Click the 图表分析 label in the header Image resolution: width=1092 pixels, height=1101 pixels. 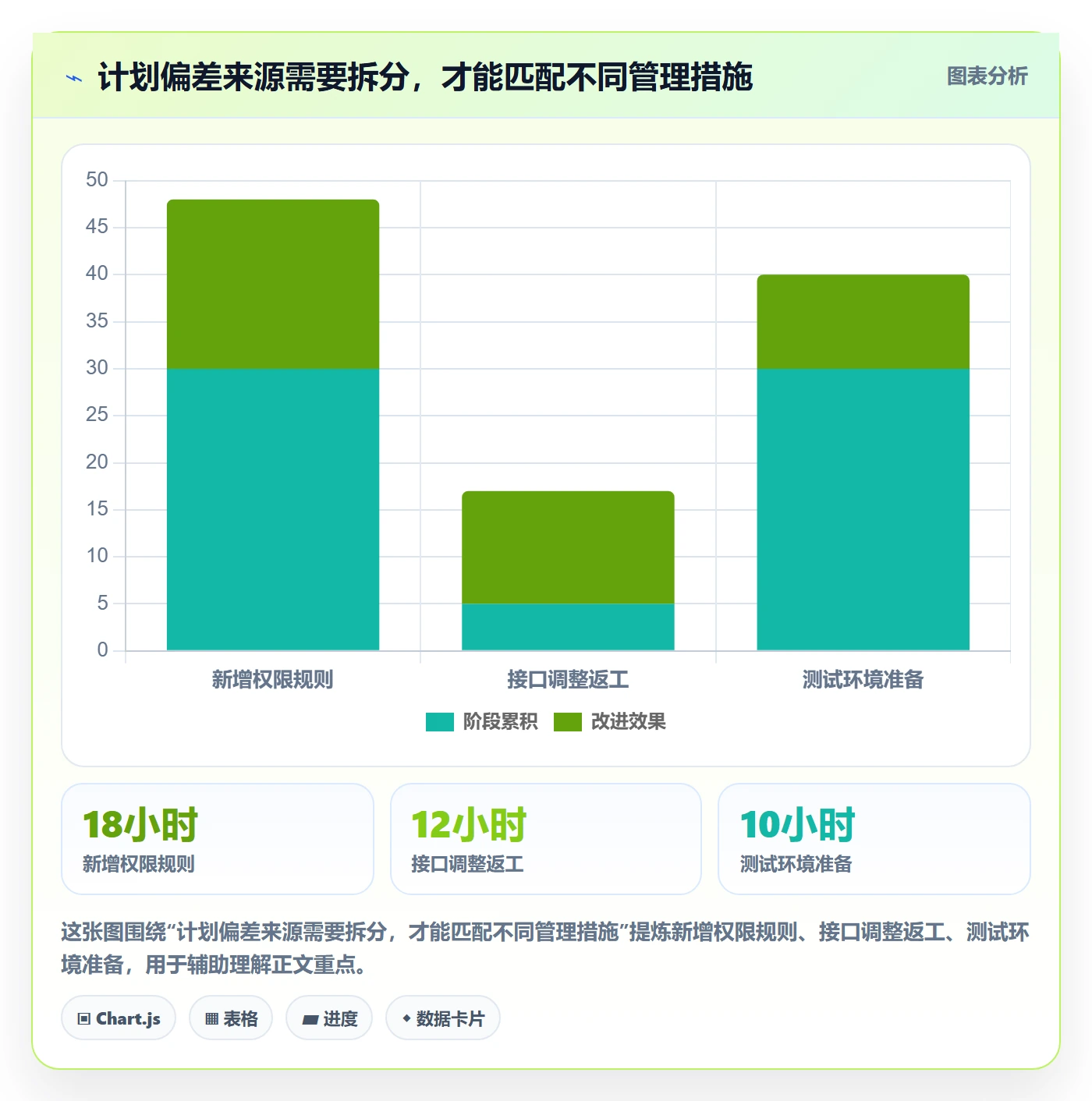point(987,76)
